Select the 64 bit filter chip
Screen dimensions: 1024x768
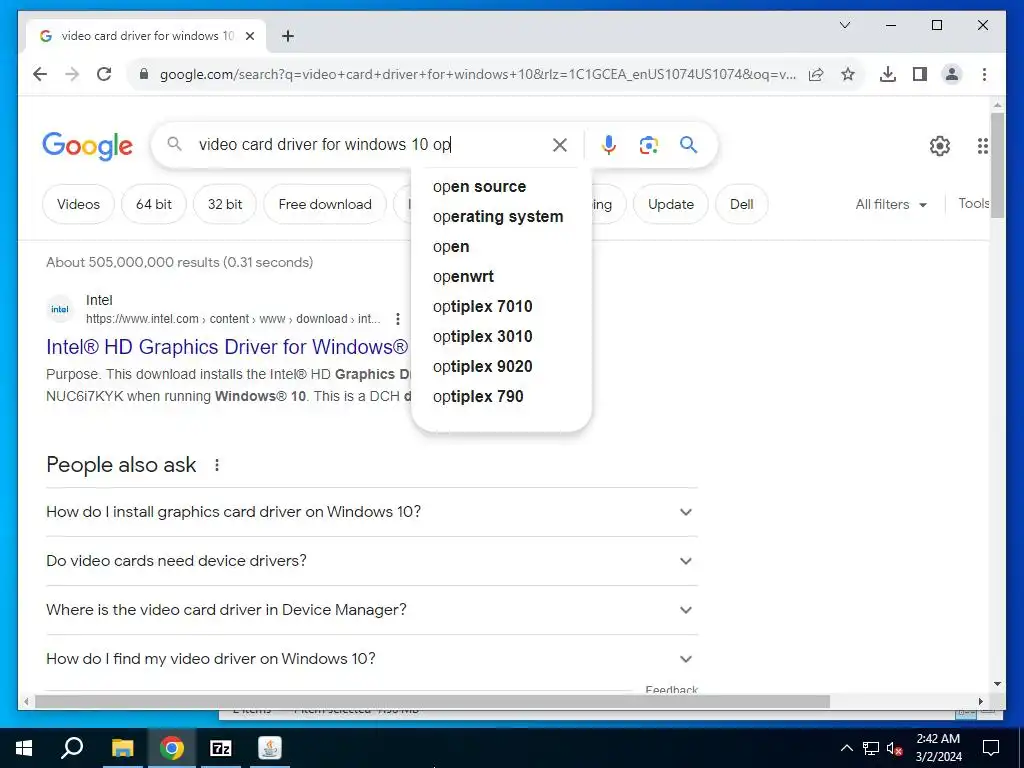154,204
